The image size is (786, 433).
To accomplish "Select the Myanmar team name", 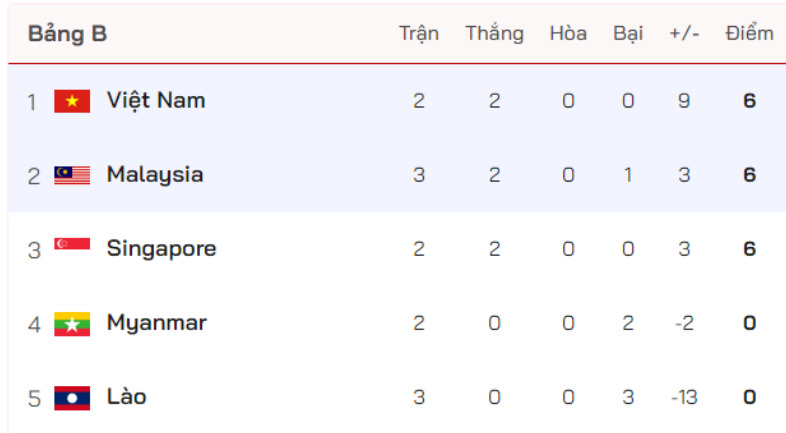I will 157,323.
